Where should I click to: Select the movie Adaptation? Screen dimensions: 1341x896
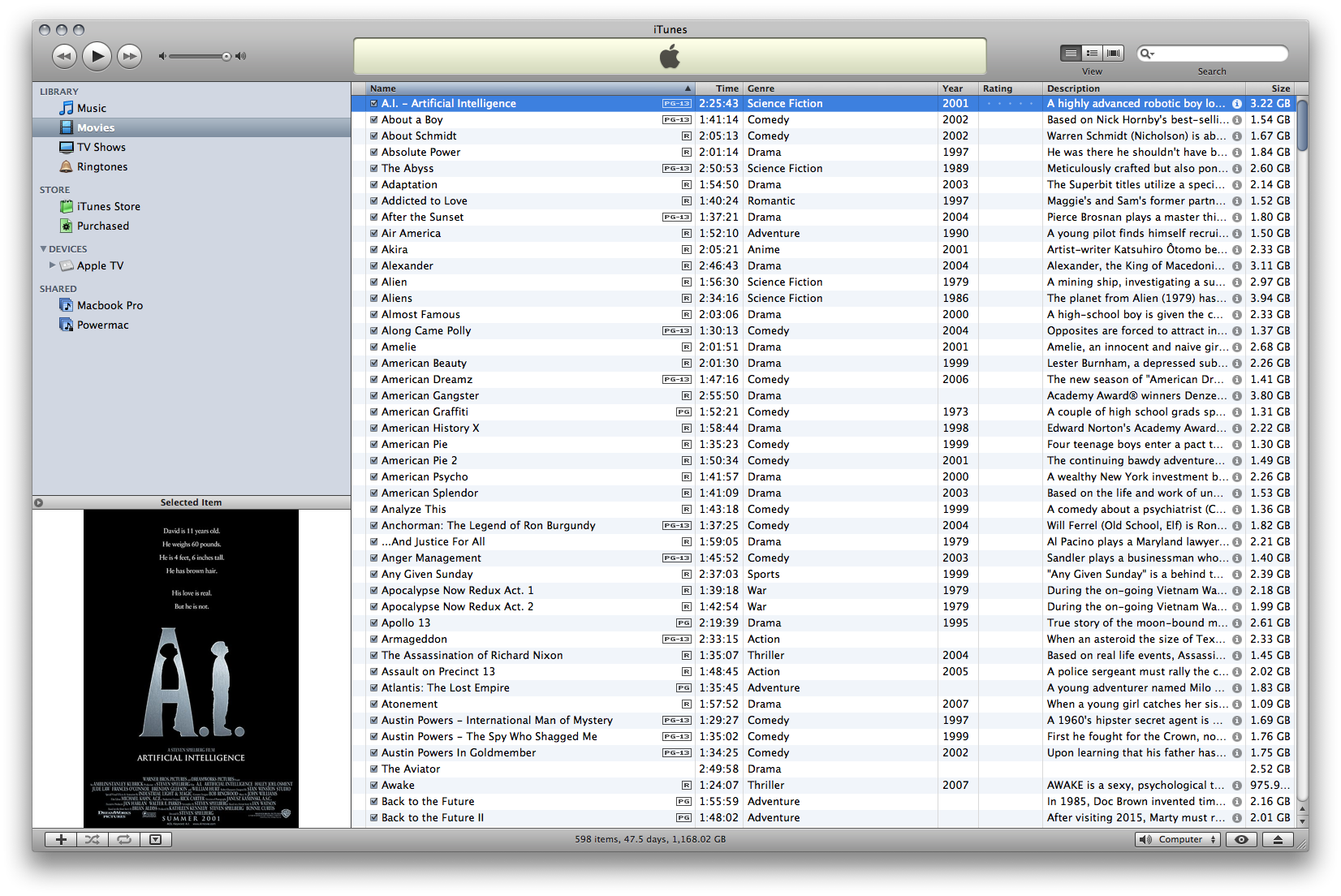coord(823,184)
